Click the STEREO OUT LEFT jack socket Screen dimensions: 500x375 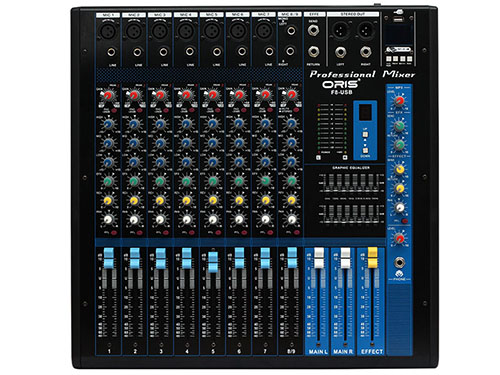[340, 52]
